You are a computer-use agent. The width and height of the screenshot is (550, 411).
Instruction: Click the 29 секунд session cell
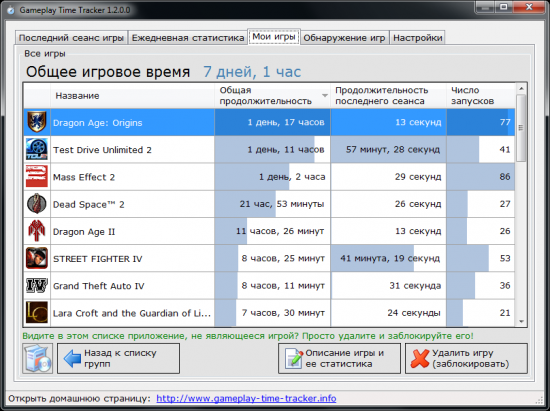pyautogui.click(x=388, y=176)
